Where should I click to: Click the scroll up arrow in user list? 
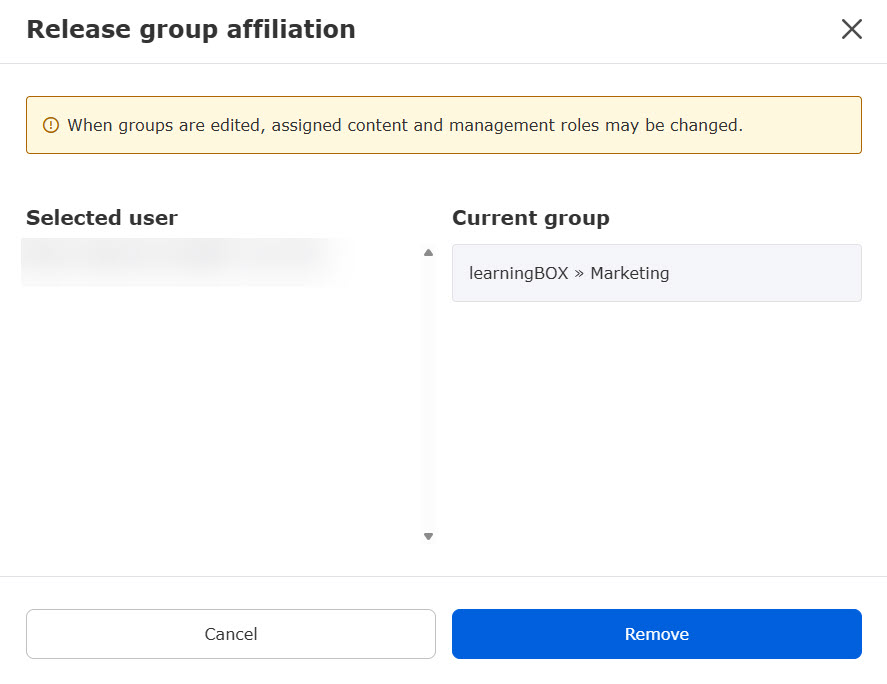click(428, 253)
